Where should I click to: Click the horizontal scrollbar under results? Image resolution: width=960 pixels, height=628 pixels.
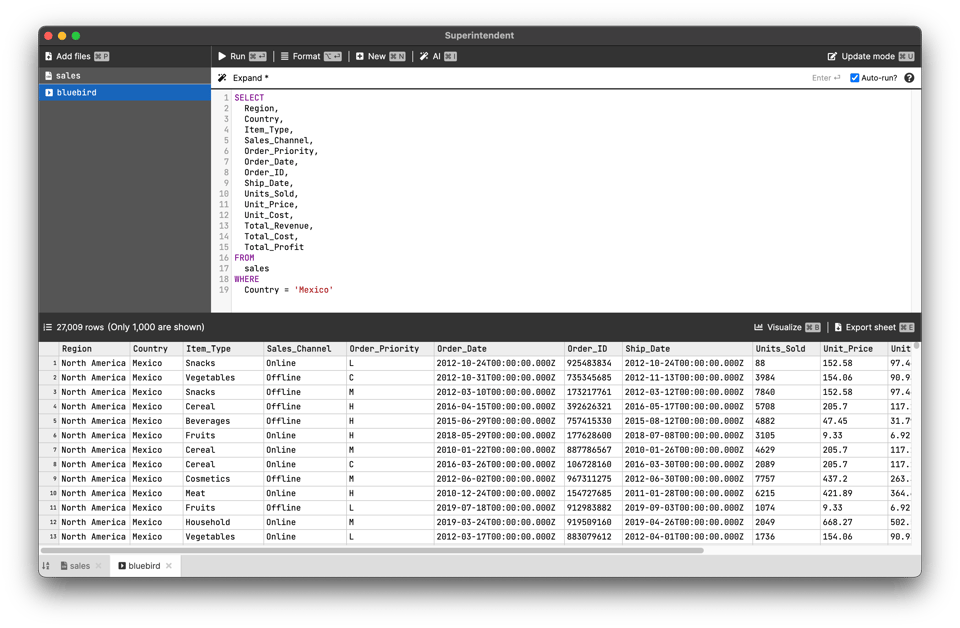pos(370,550)
